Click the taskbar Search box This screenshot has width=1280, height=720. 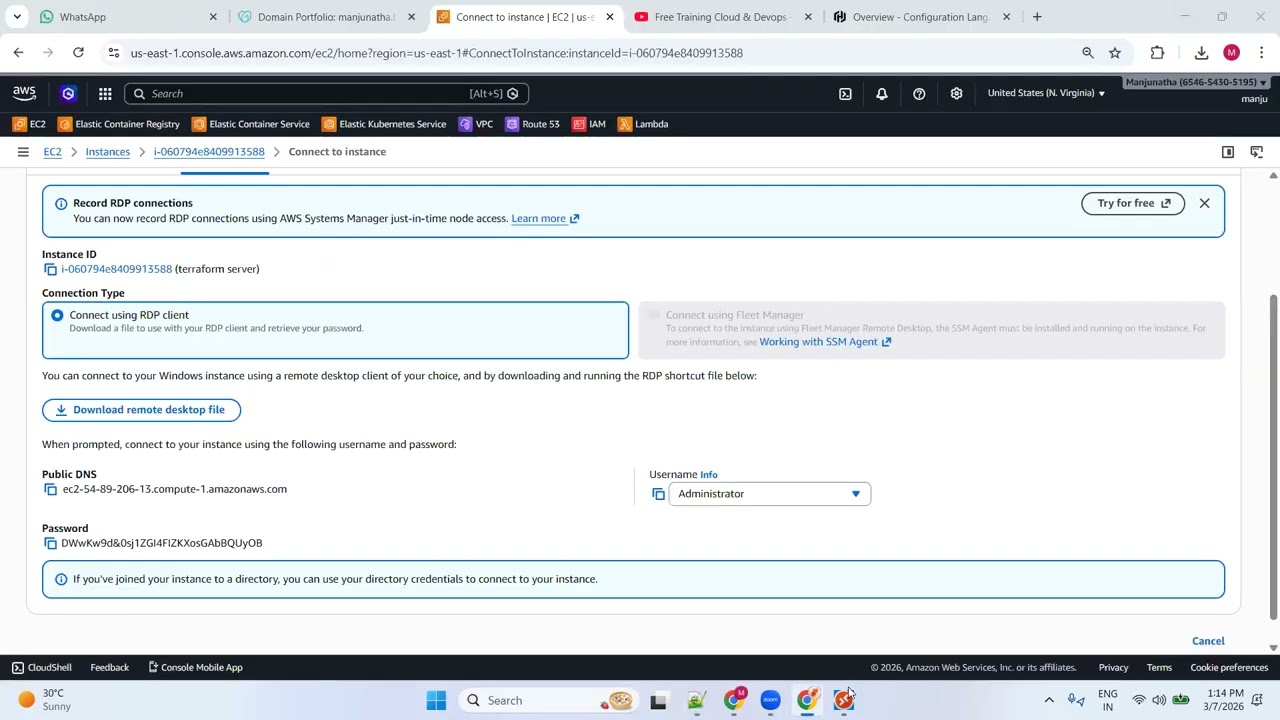(x=550, y=700)
